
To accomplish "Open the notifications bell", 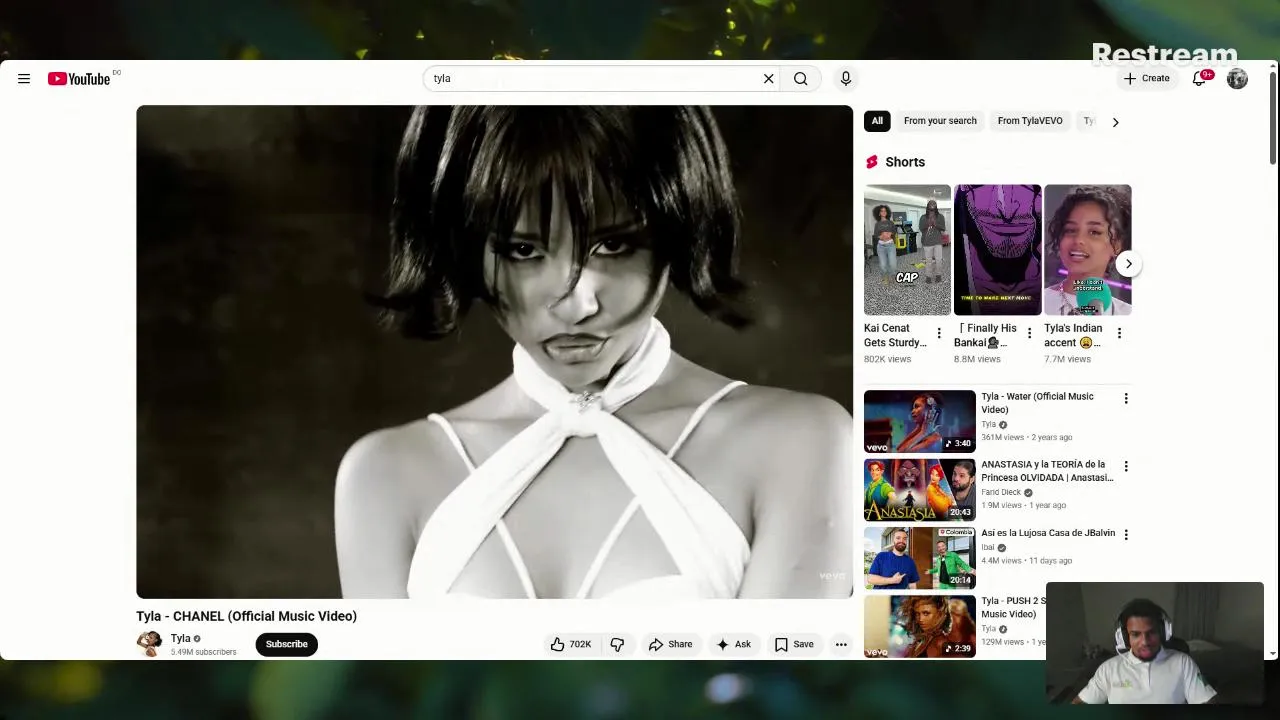I will click(1199, 79).
